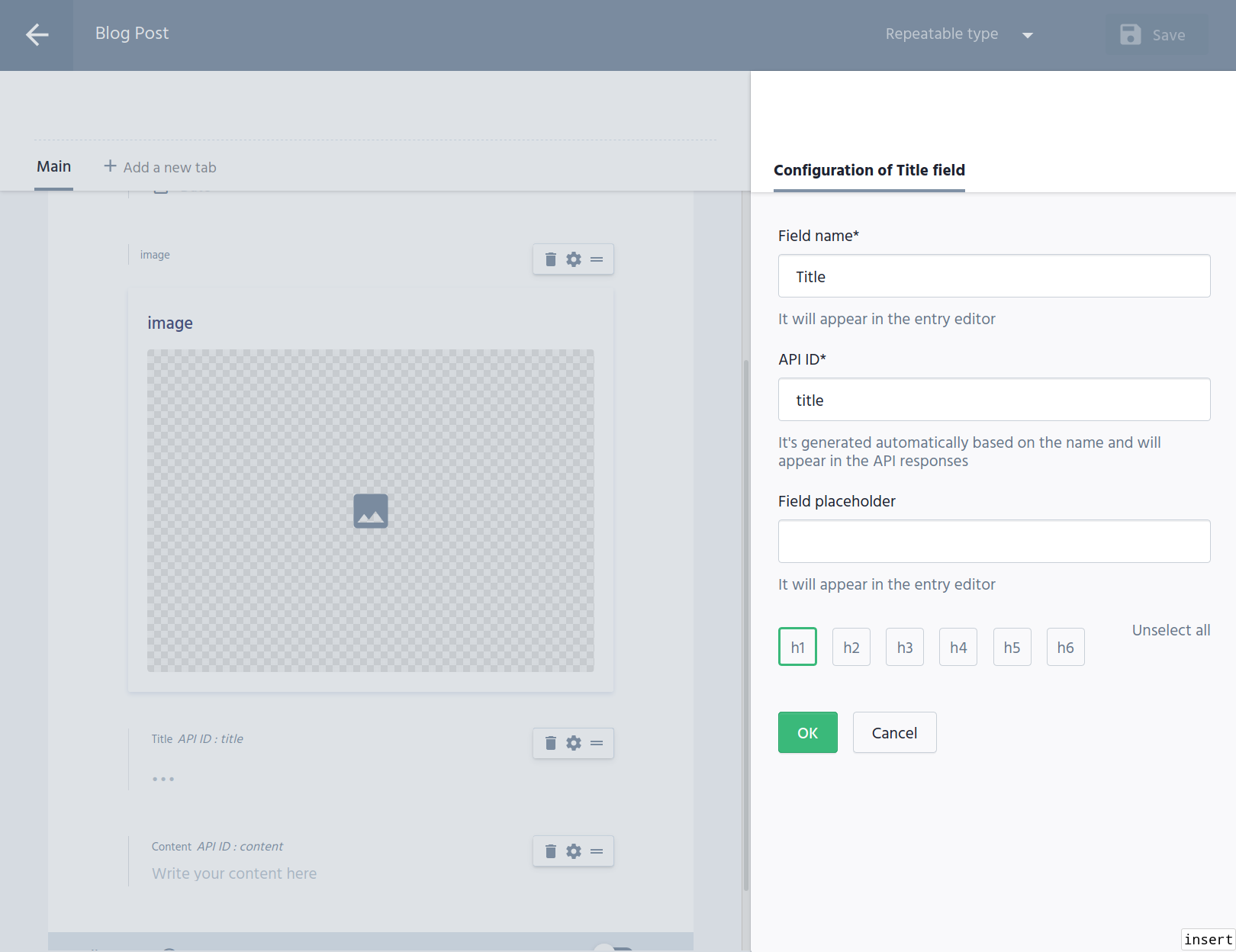Open Configuration of Title field tab
Viewport: 1236px width, 952px height.
(x=869, y=170)
